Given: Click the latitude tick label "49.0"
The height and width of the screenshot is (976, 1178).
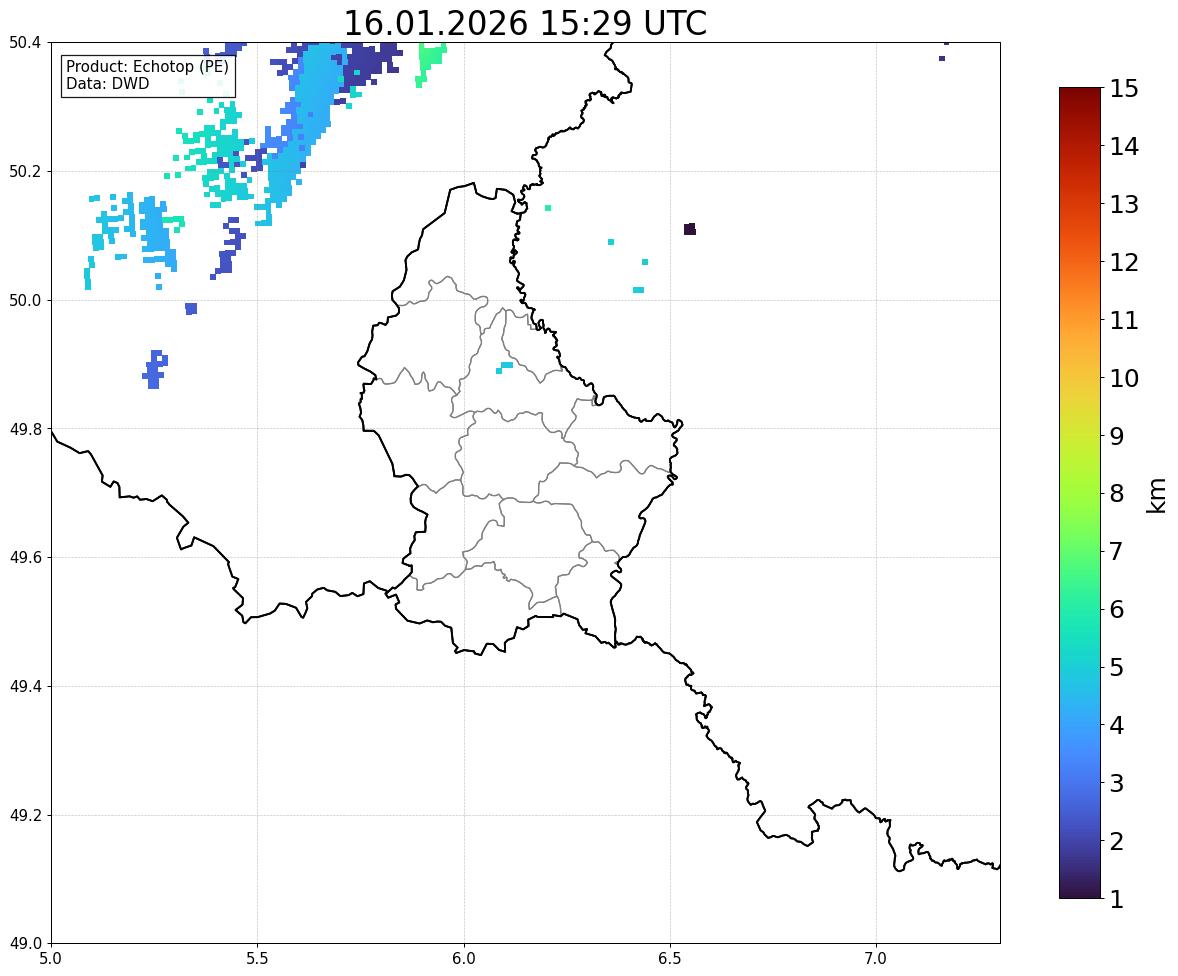Looking at the screenshot, I should tap(25, 944).
